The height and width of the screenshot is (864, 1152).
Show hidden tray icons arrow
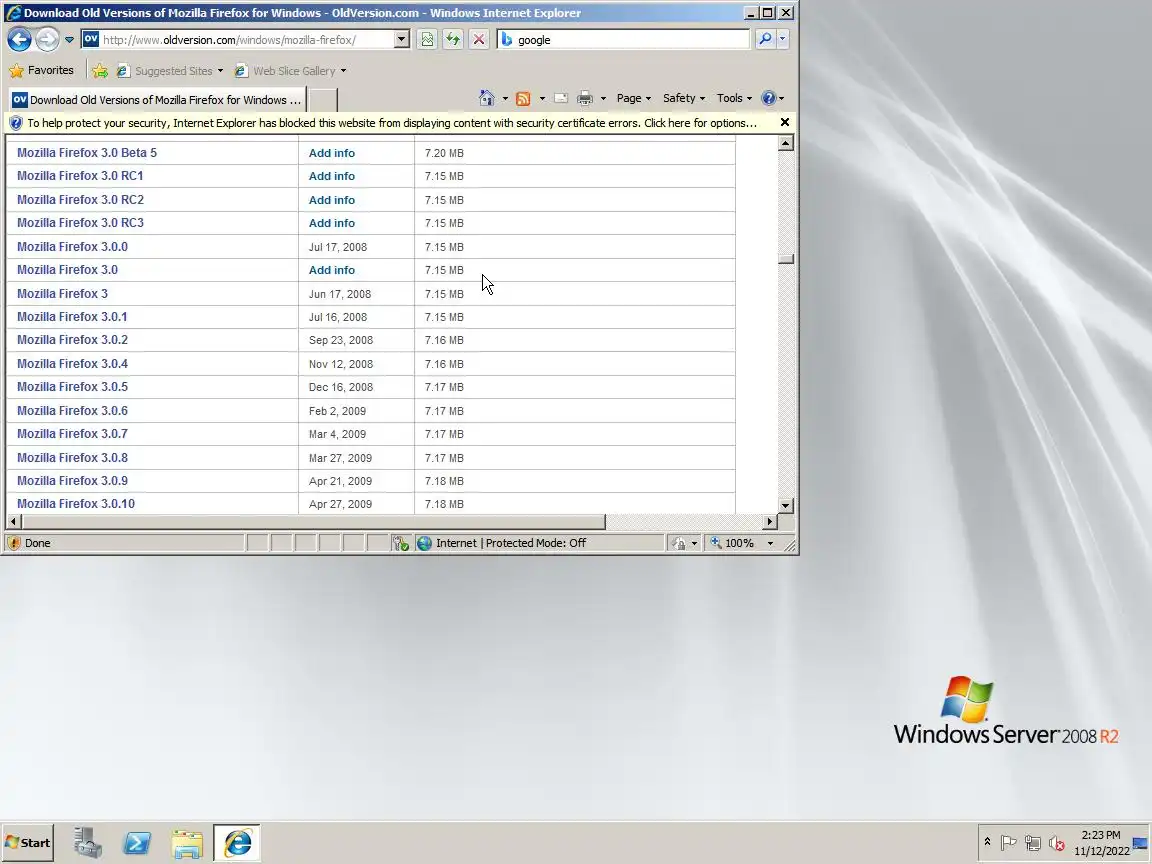pos(987,842)
